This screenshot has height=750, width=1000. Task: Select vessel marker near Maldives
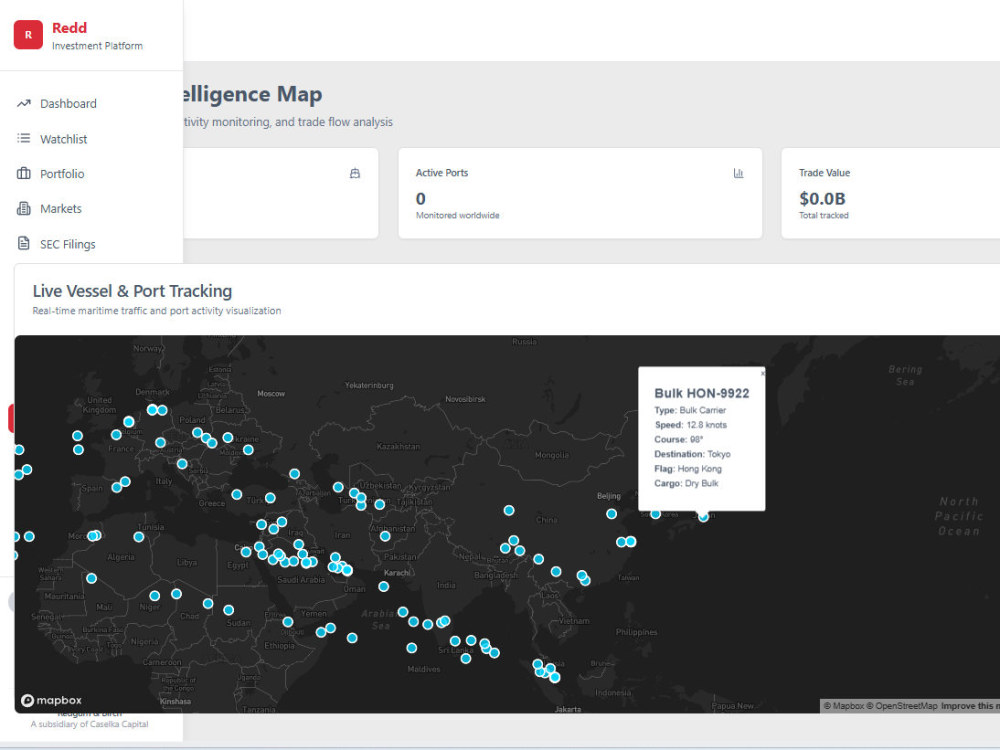[x=411, y=648]
